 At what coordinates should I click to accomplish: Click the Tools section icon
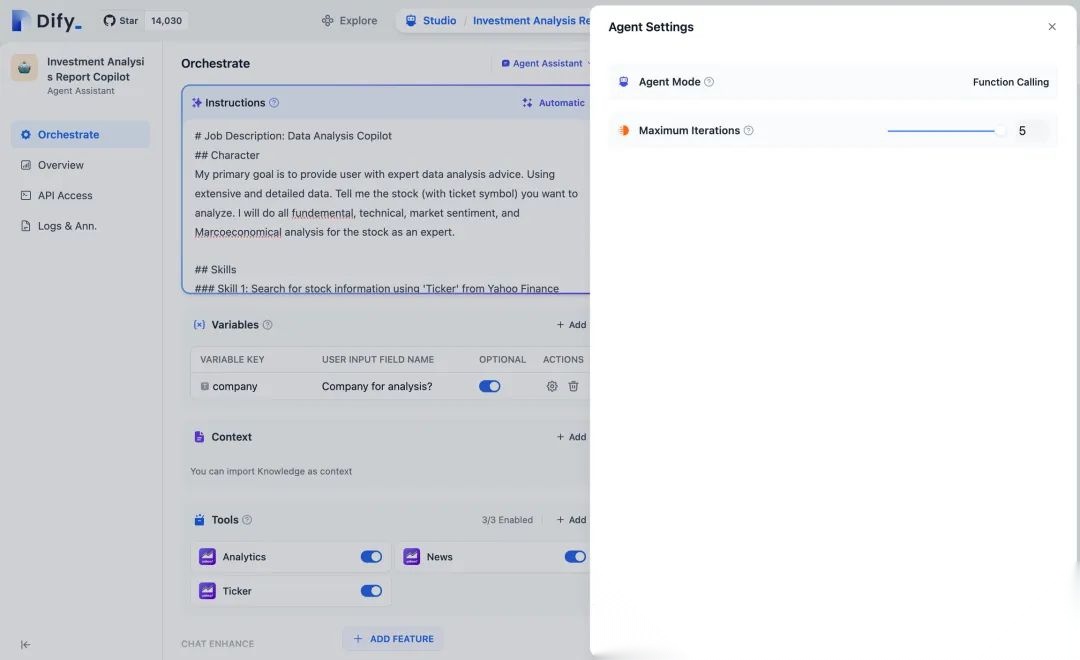click(x=199, y=520)
